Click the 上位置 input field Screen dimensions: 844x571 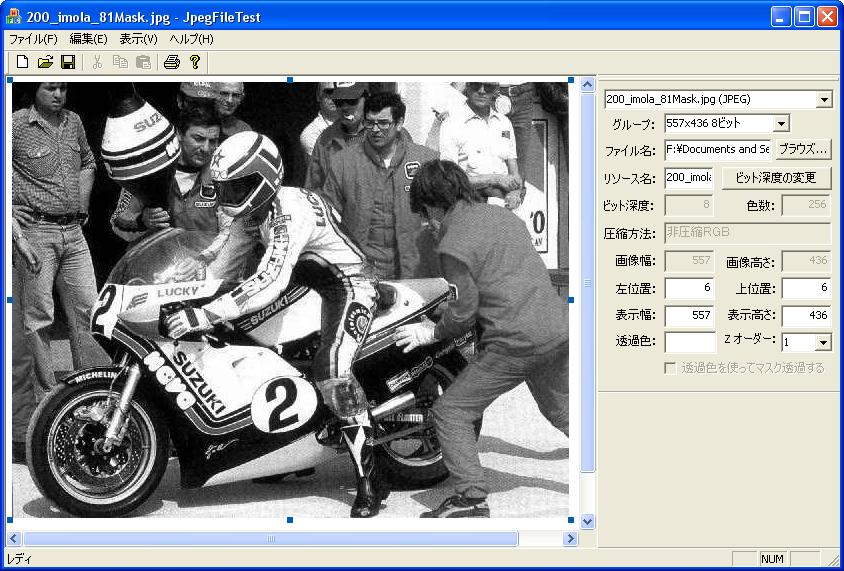click(806, 288)
